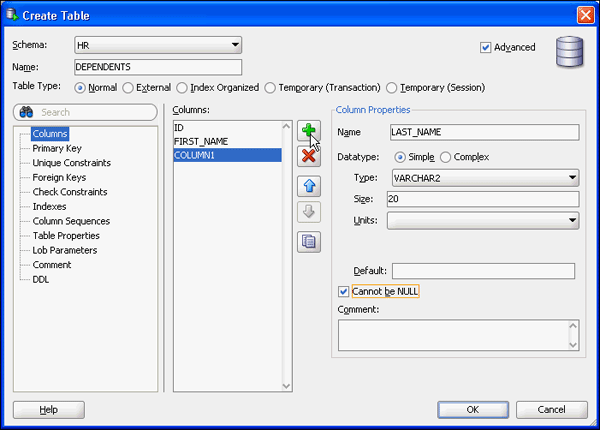600x430 pixels.
Task: Choose Index Organized table type
Action: (182, 88)
